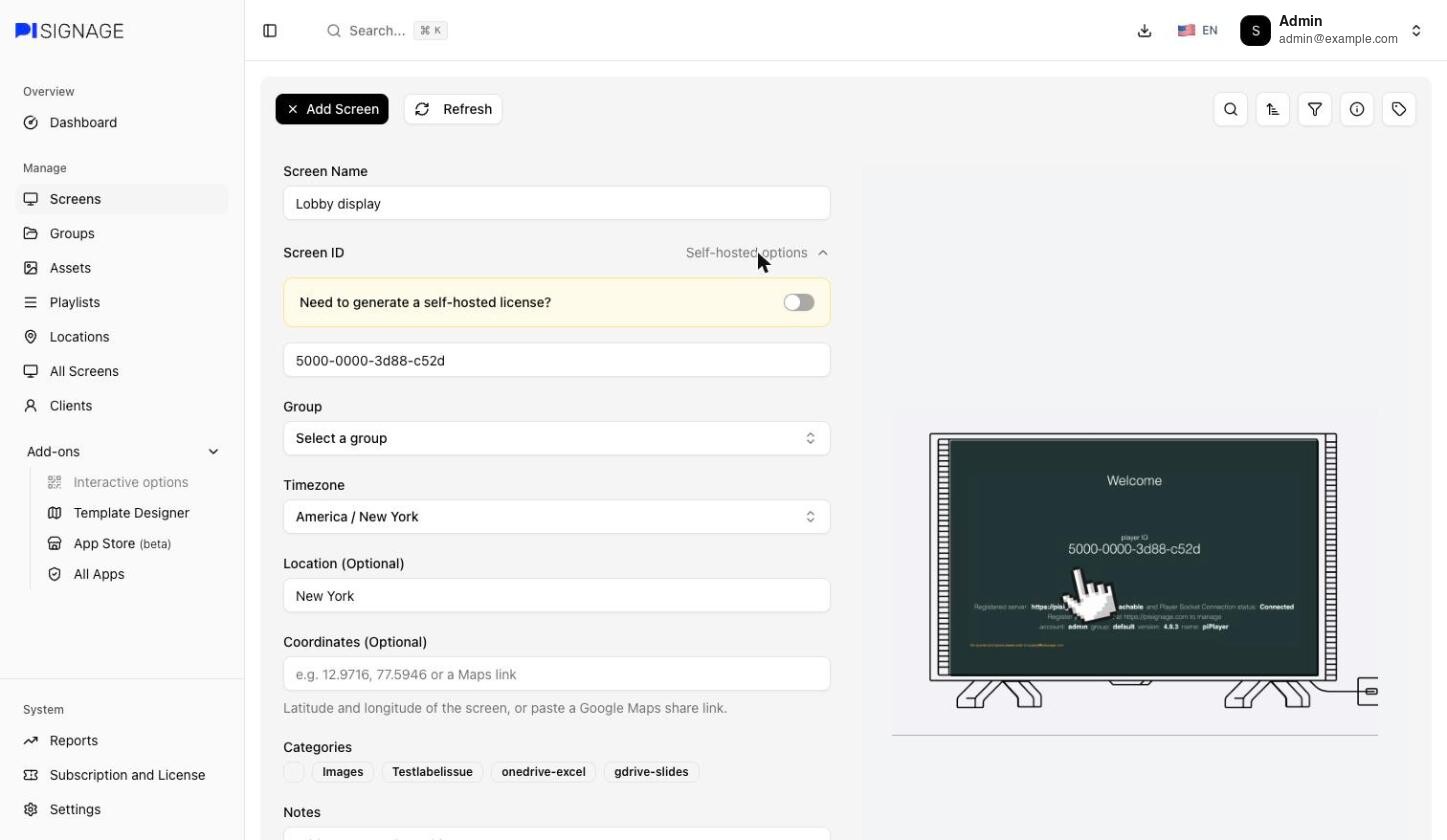Click the Location input field

(557, 596)
